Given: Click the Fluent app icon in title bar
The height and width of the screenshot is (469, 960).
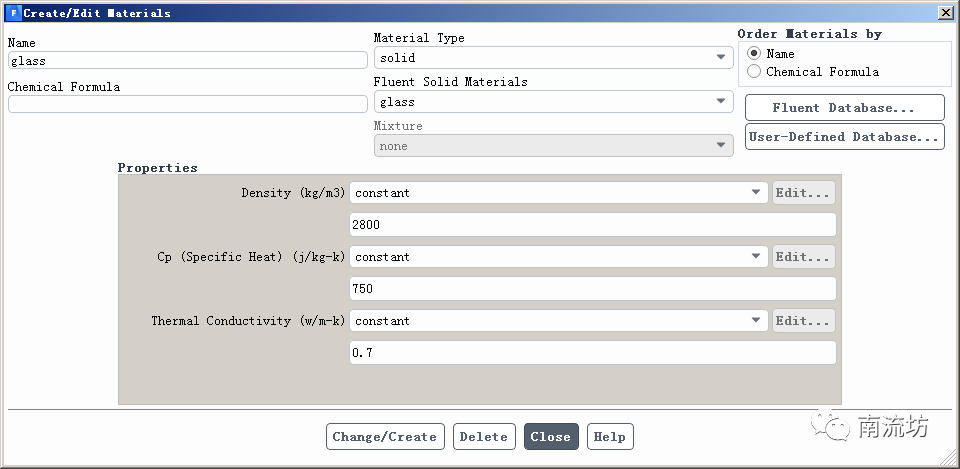Looking at the screenshot, I should point(12,13).
